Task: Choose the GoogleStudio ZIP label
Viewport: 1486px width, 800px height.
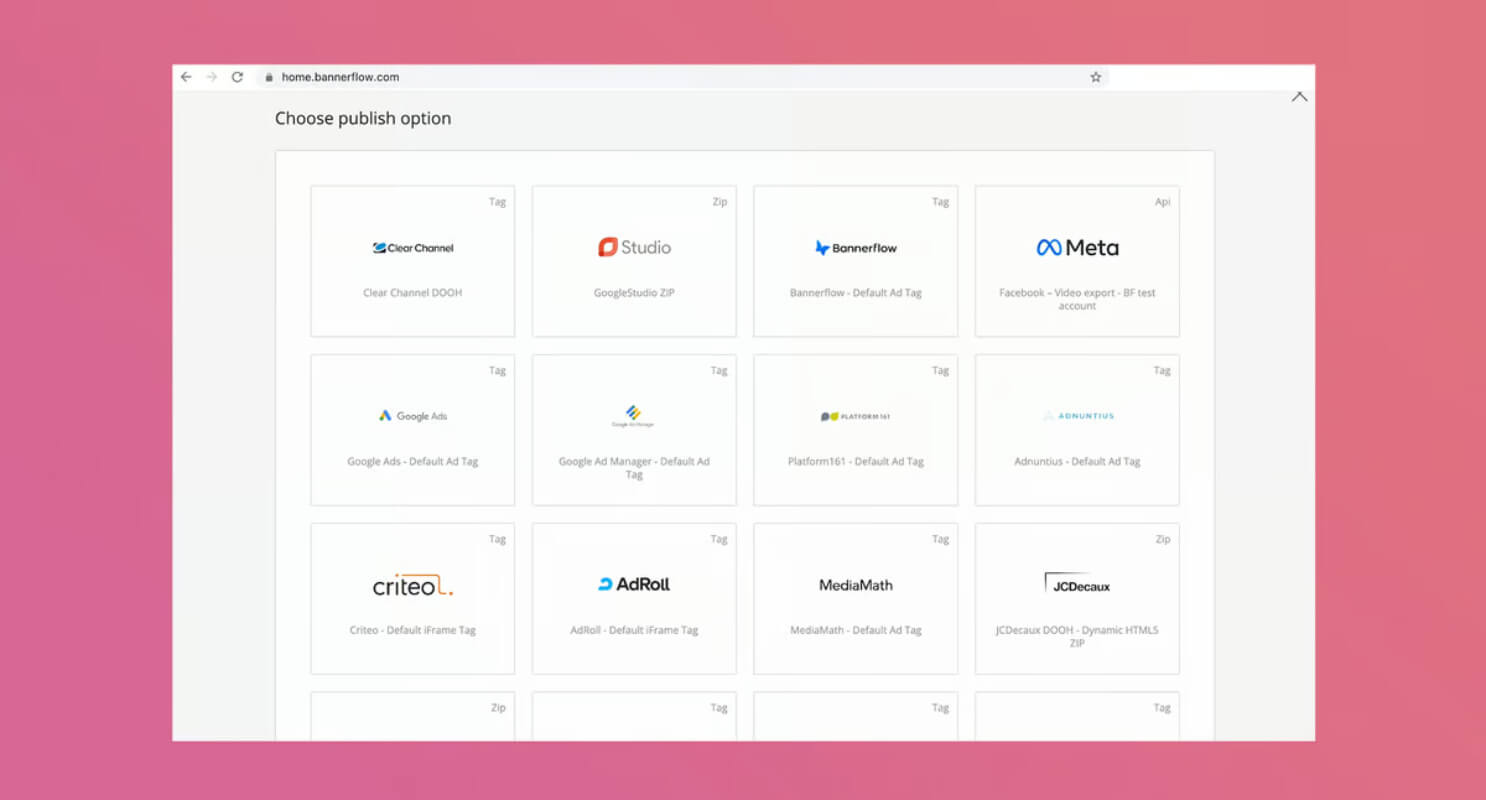Action: (634, 293)
